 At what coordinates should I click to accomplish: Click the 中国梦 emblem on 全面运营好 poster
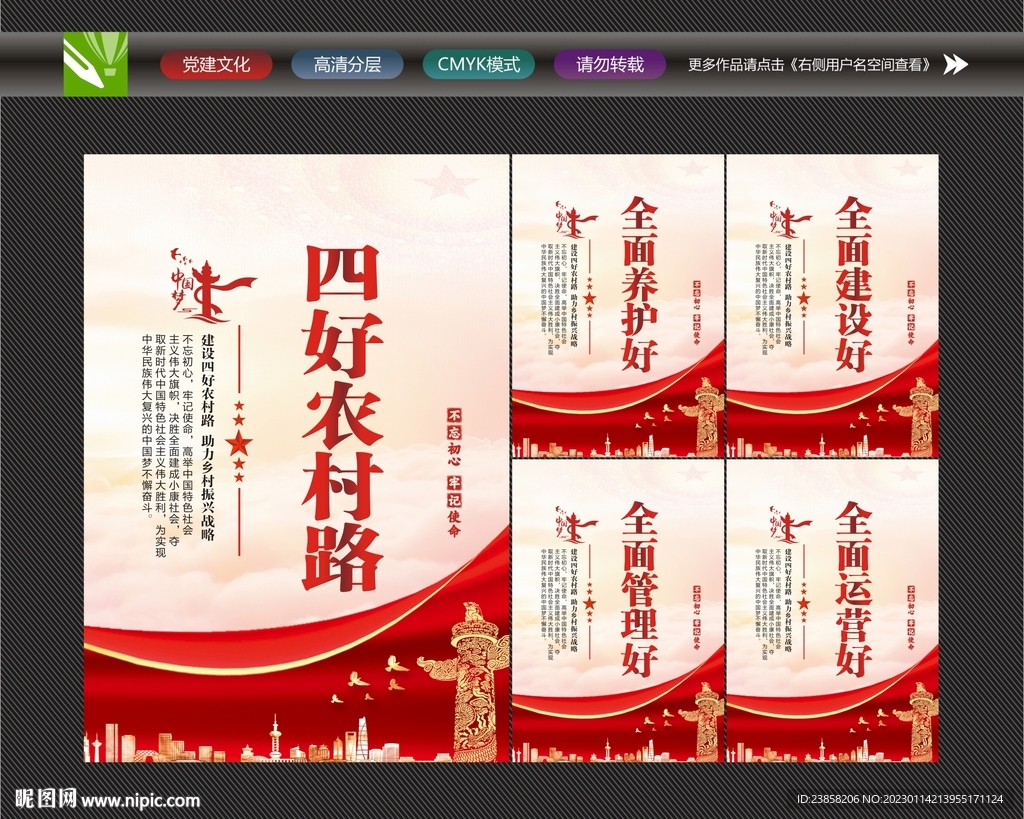click(x=790, y=525)
